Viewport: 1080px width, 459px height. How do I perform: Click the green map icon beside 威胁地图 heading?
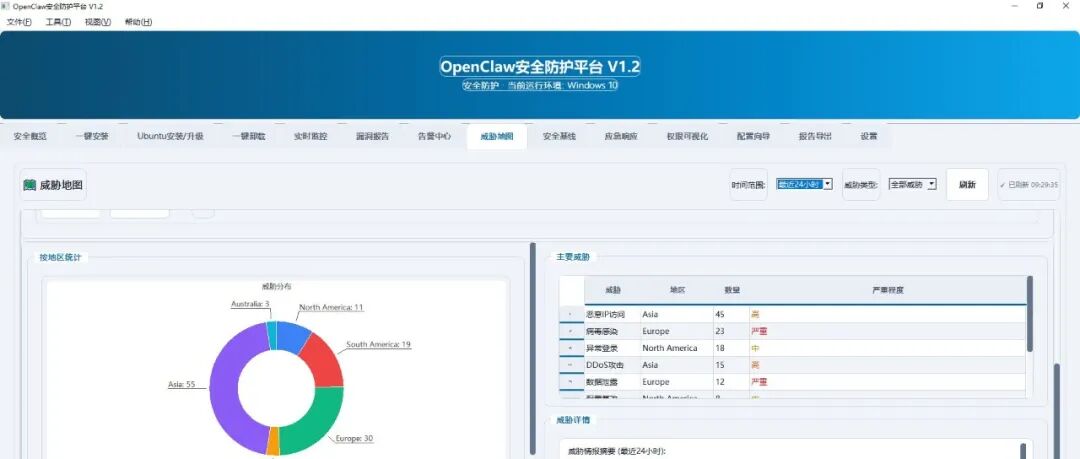click(x=30, y=185)
